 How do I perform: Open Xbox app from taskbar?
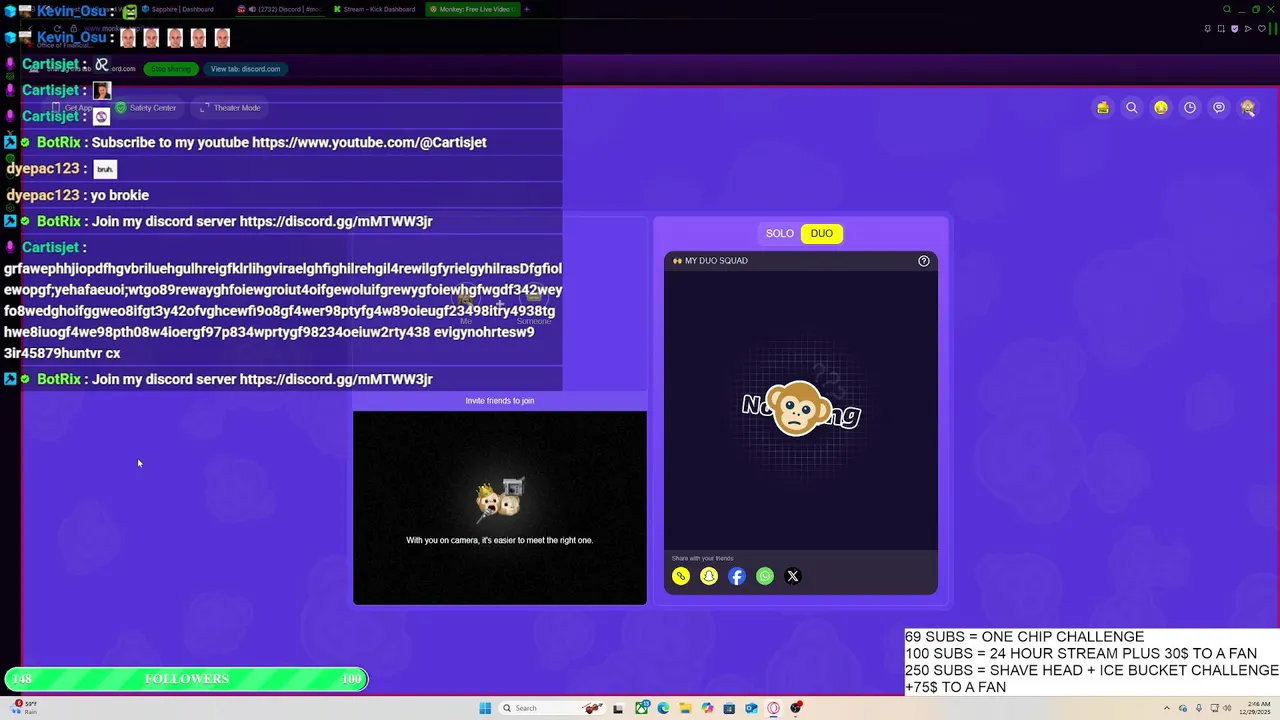click(641, 708)
